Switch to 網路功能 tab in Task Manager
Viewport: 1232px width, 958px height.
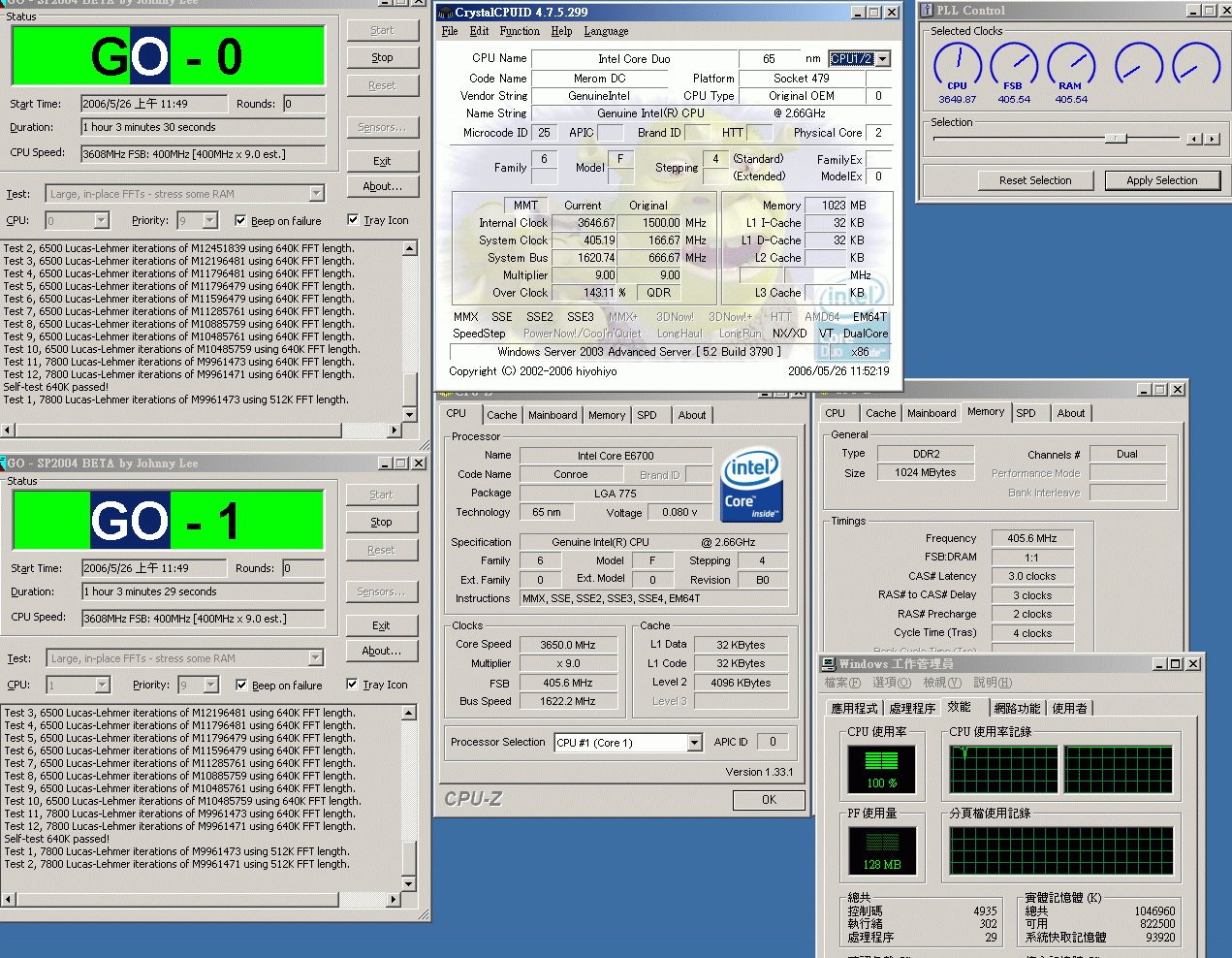pyautogui.click(x=1017, y=709)
